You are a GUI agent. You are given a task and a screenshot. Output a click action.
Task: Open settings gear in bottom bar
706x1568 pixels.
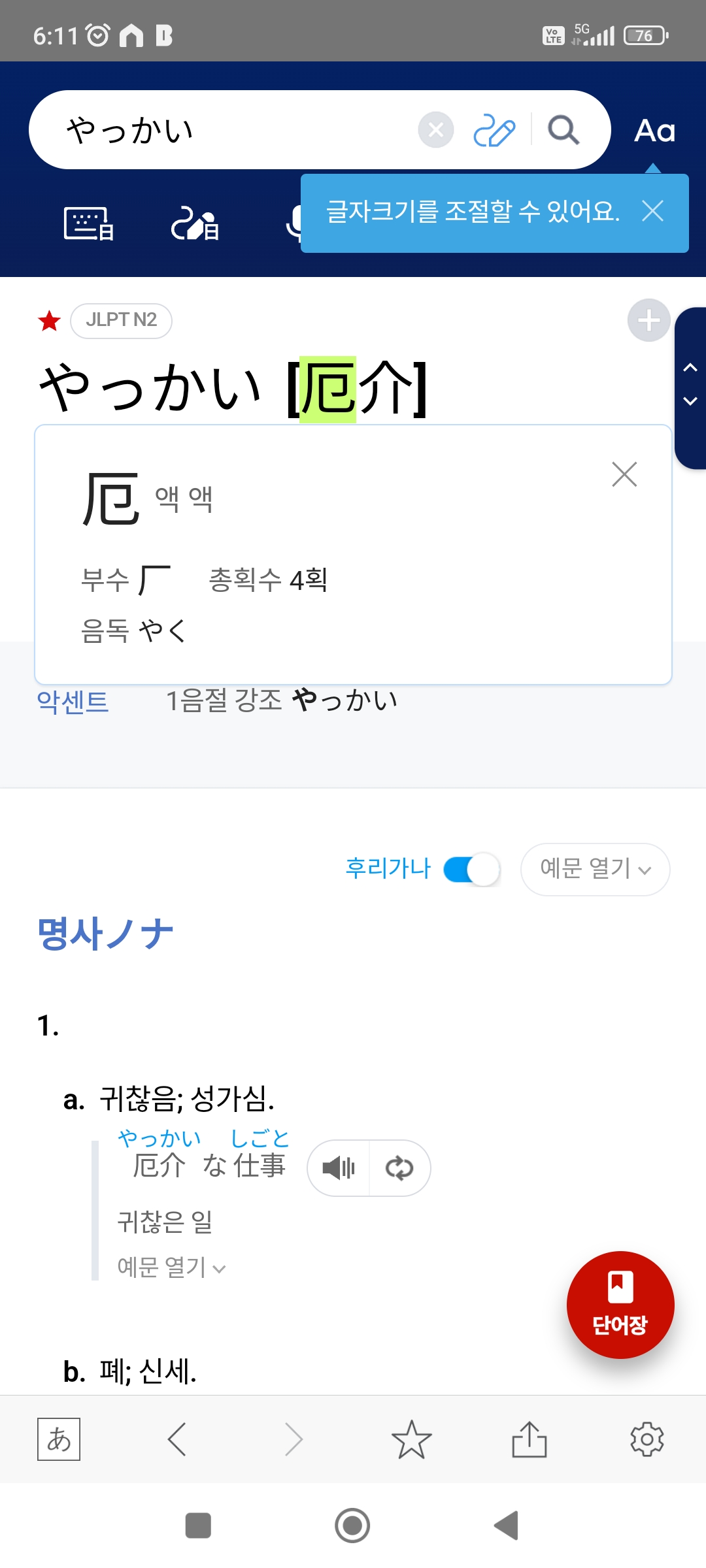click(x=647, y=1439)
